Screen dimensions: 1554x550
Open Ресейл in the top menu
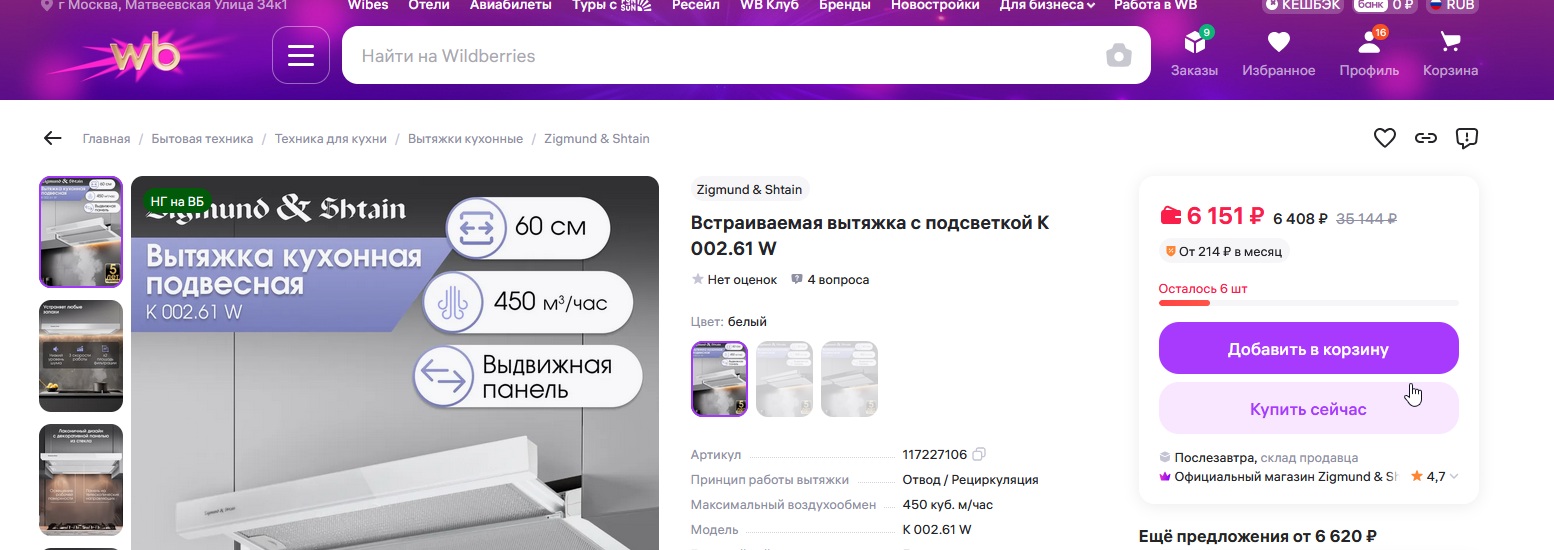(695, 5)
